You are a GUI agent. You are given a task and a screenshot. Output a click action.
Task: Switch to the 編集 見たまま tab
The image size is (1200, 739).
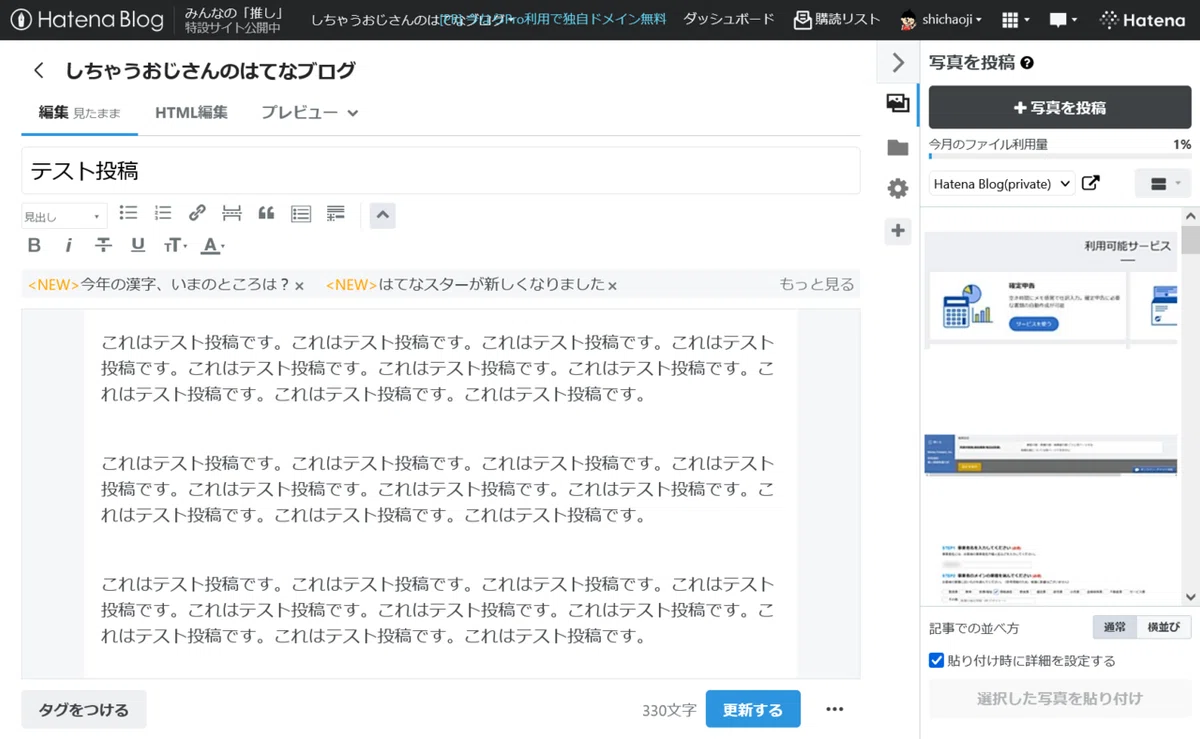80,113
